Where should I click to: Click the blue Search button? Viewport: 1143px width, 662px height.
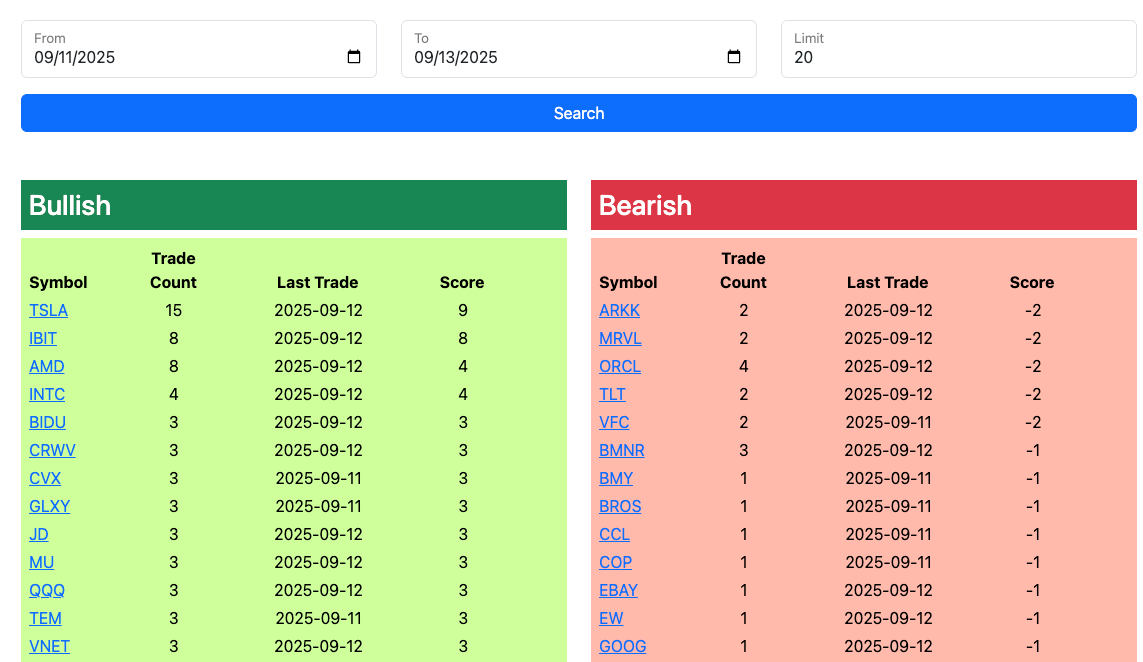tap(579, 113)
